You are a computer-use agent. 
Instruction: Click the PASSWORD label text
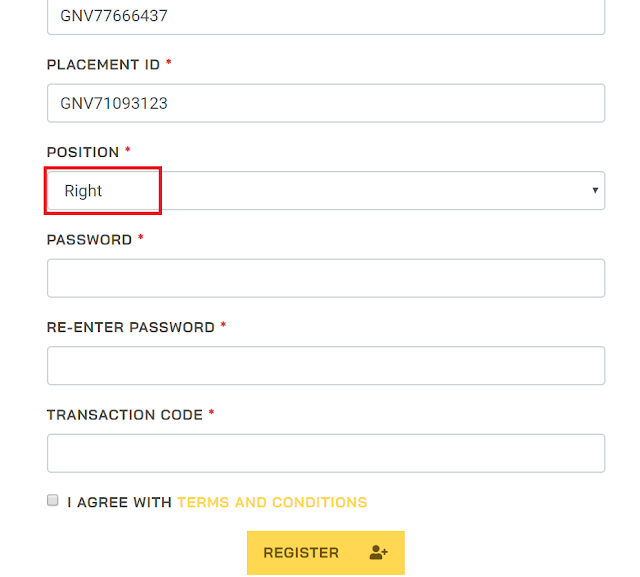click(89, 240)
